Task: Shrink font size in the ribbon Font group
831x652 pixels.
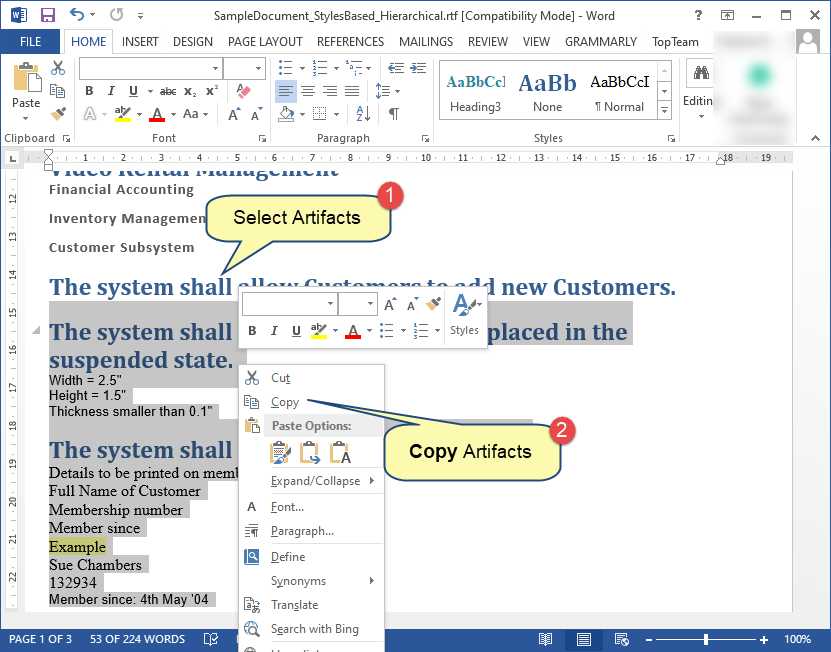Action: pyautogui.click(x=257, y=114)
